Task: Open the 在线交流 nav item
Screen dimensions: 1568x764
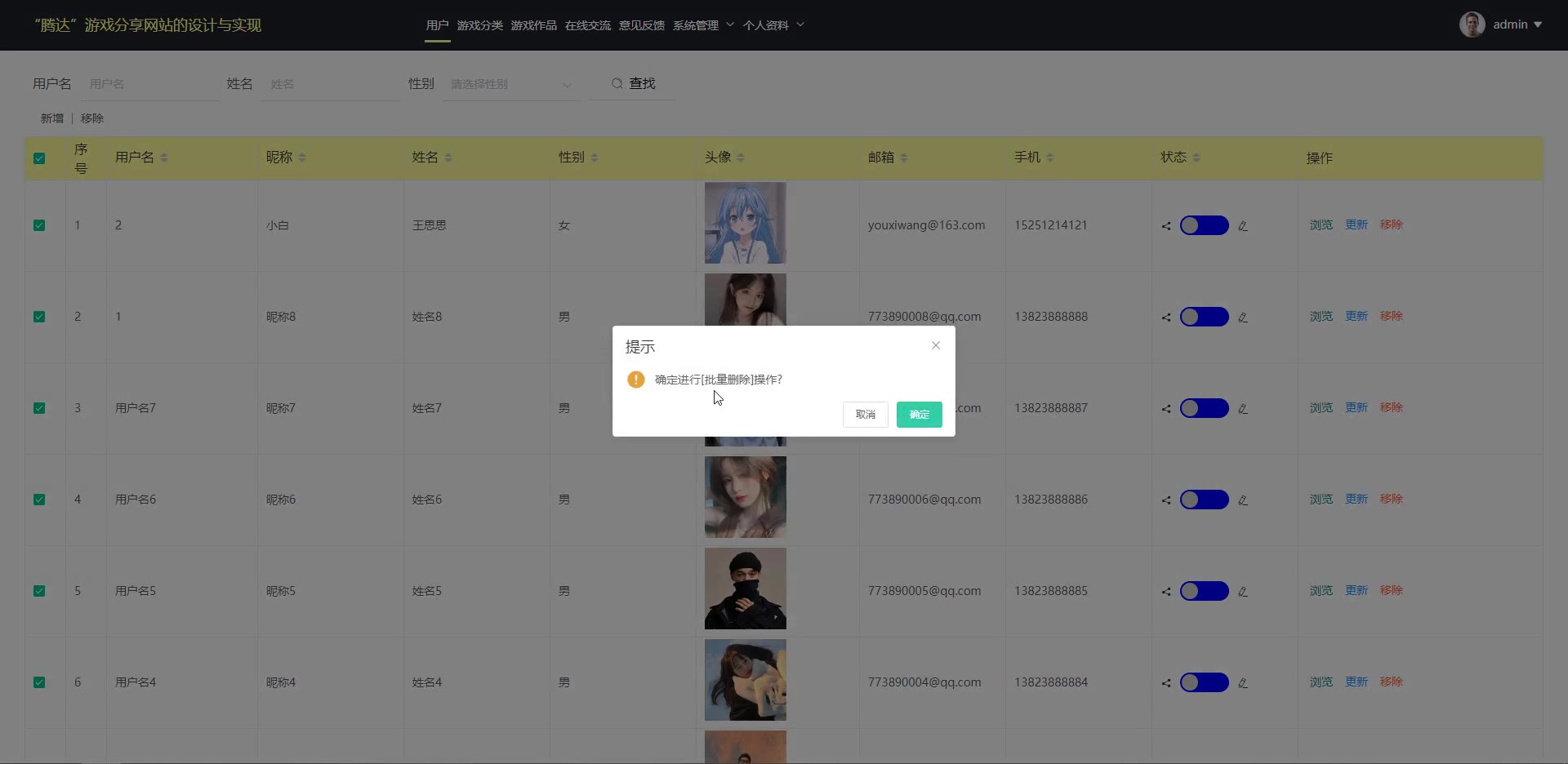Action: click(x=588, y=25)
